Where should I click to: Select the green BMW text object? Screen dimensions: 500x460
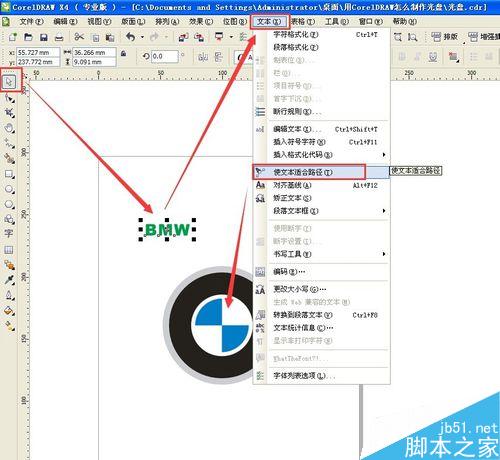(x=167, y=230)
